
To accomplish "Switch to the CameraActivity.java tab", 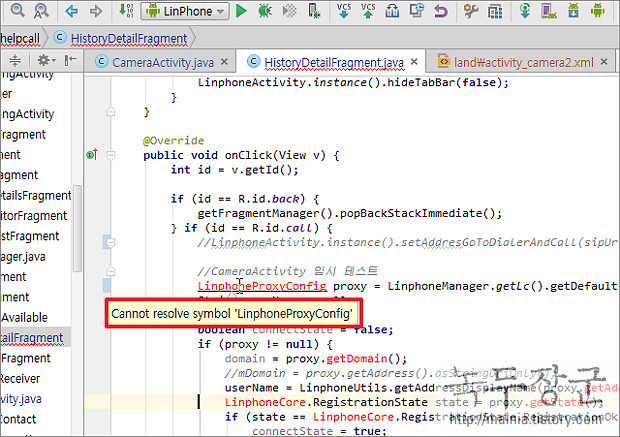I will 163,62.
